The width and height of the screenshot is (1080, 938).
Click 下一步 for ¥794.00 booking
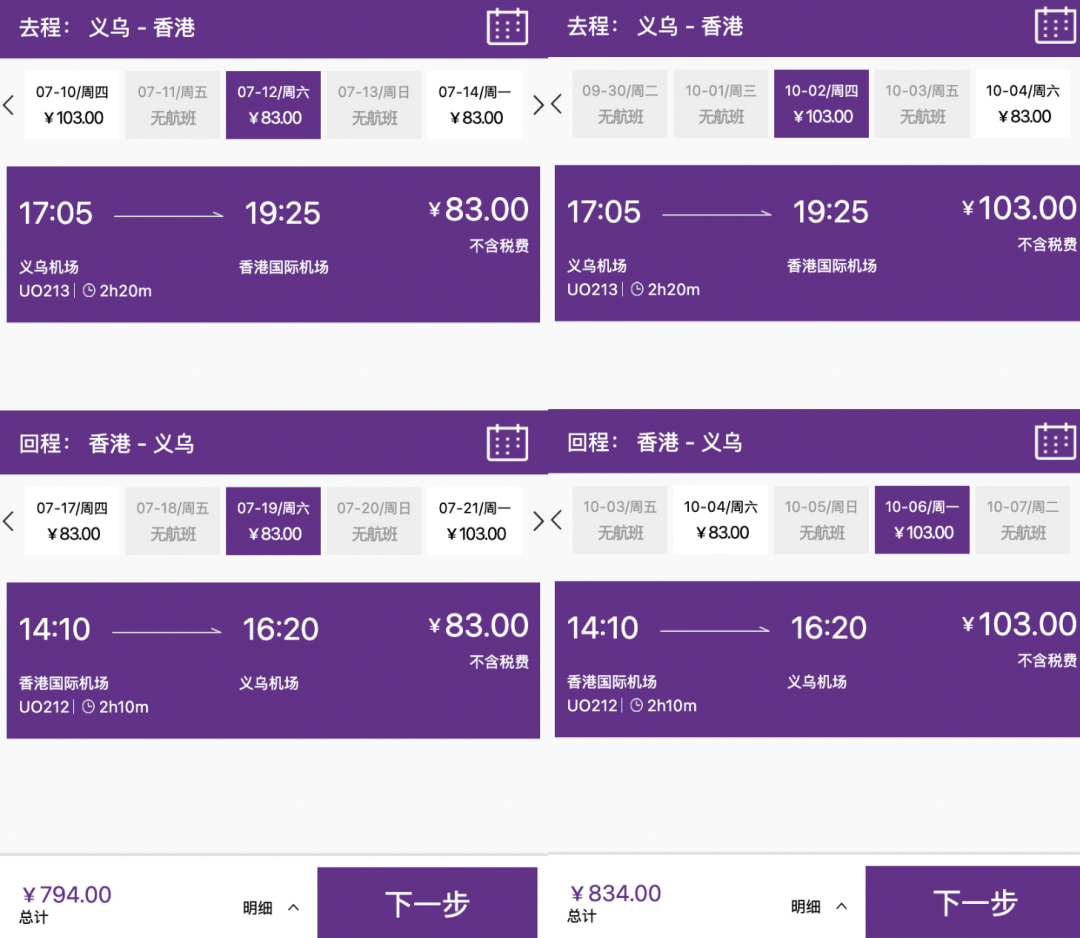[427, 903]
